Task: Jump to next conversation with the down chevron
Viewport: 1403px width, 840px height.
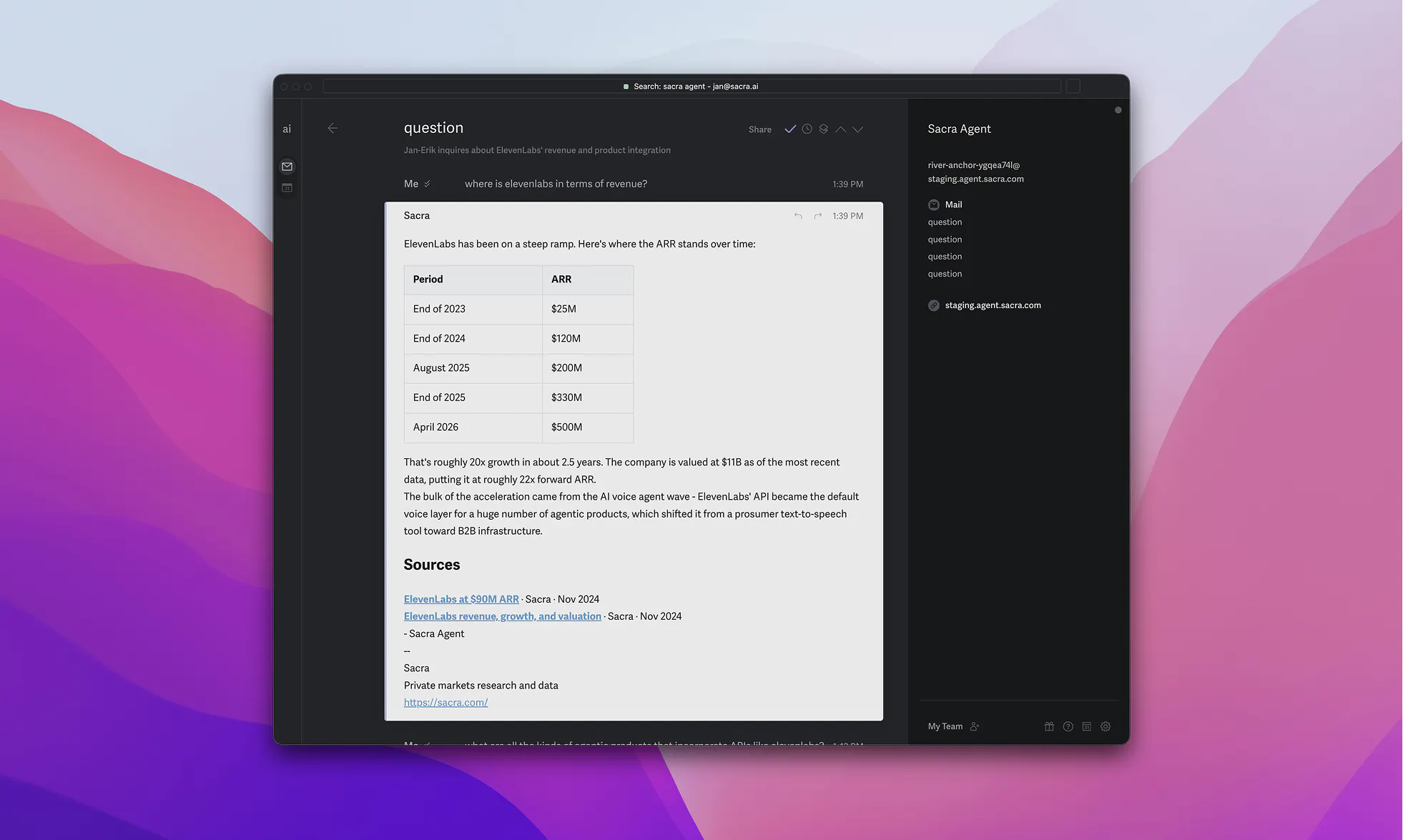Action: [858, 129]
